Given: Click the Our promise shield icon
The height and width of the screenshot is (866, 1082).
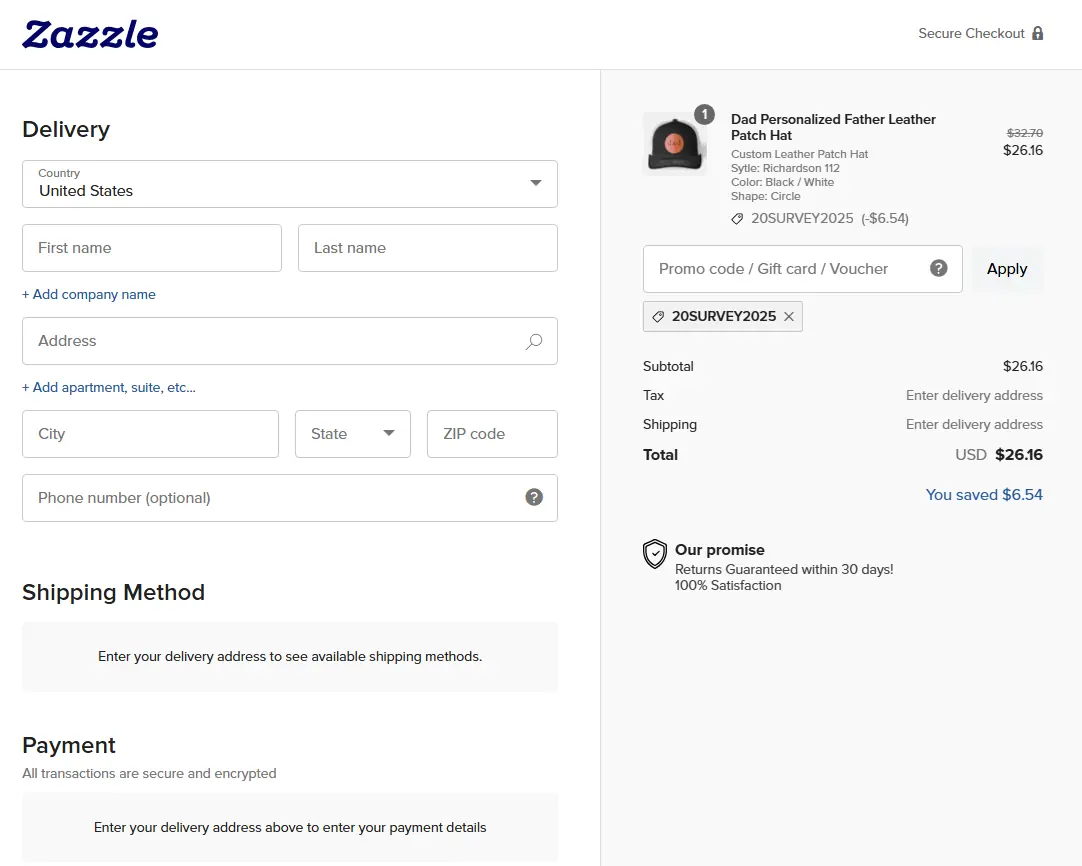Looking at the screenshot, I should click(655, 554).
